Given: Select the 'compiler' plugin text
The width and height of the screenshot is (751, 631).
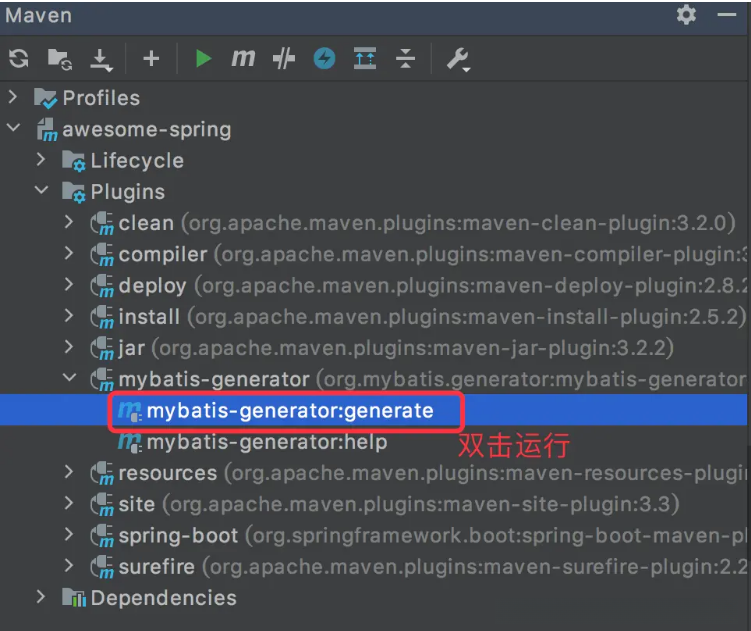Looking at the screenshot, I should pos(163,254).
